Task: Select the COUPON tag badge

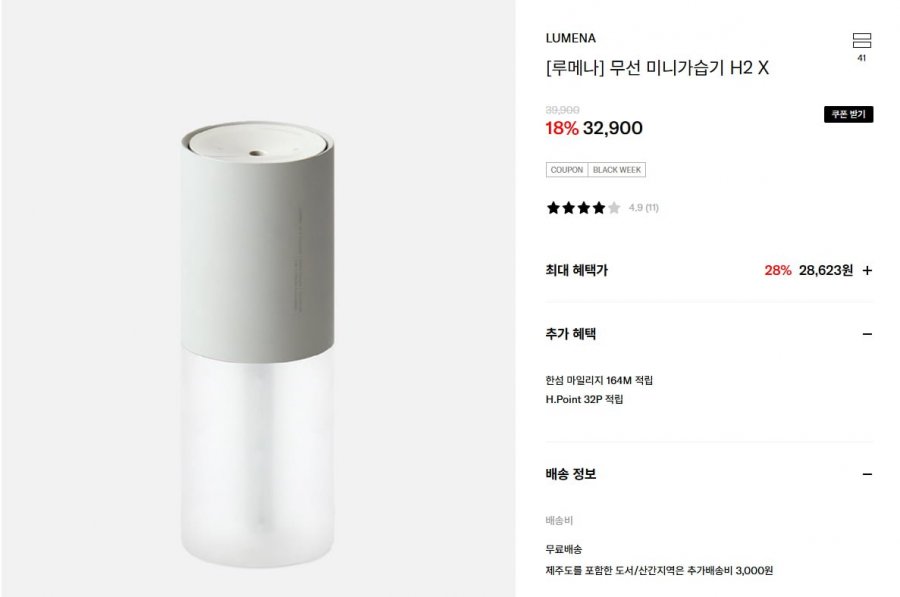Action: (567, 170)
